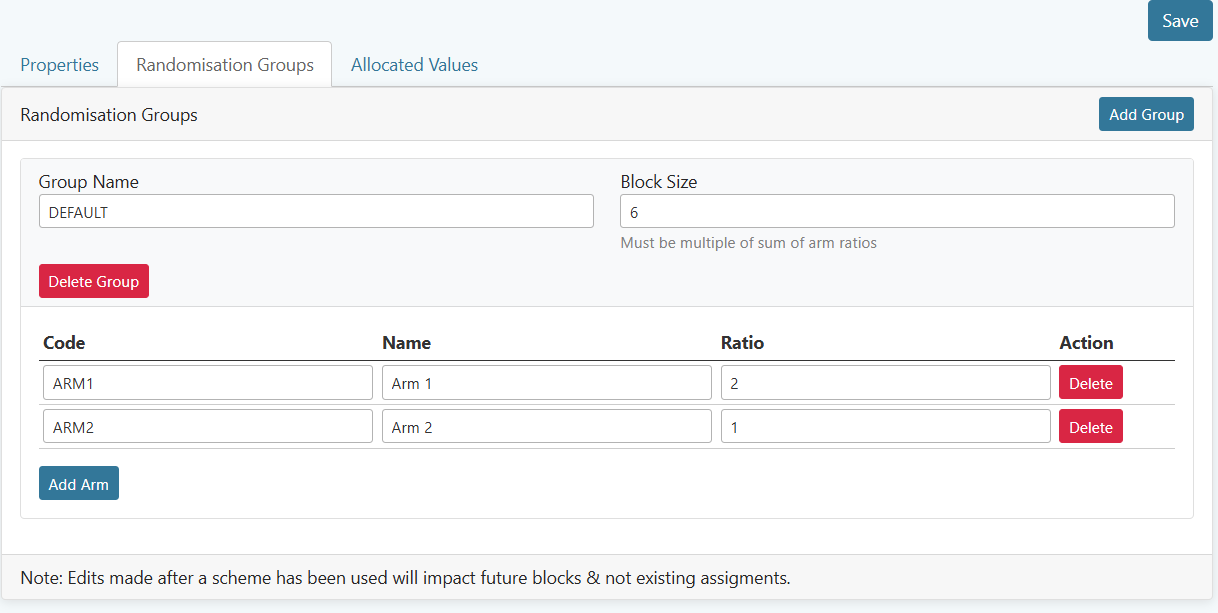Click the Code column header

(64, 342)
